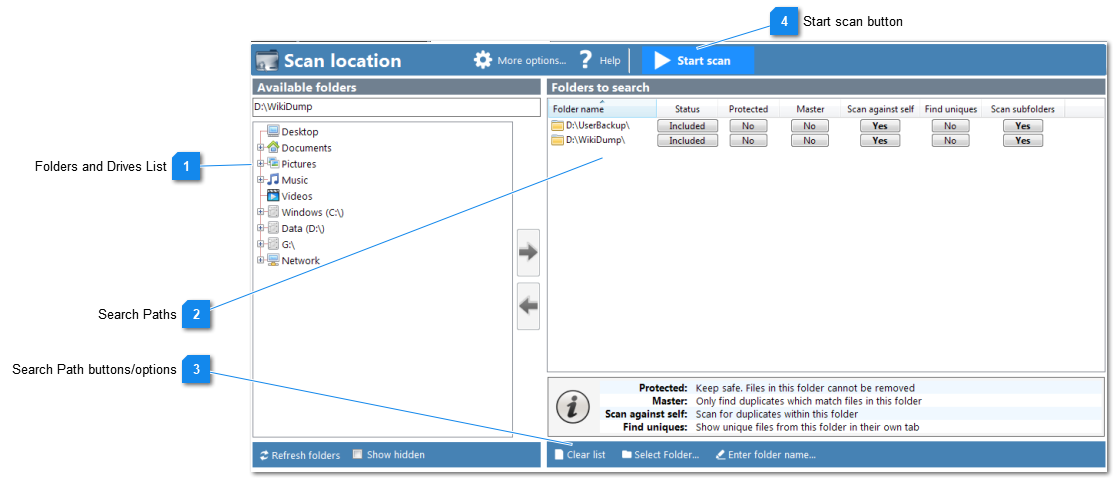Click the folder icon for D:\WikiDump\
The image size is (1115, 480).
pyautogui.click(x=558, y=140)
